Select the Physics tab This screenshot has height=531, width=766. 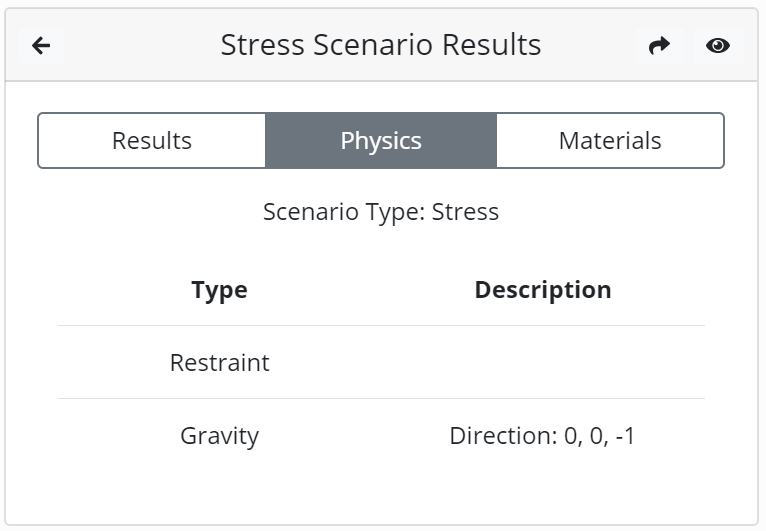tap(381, 141)
